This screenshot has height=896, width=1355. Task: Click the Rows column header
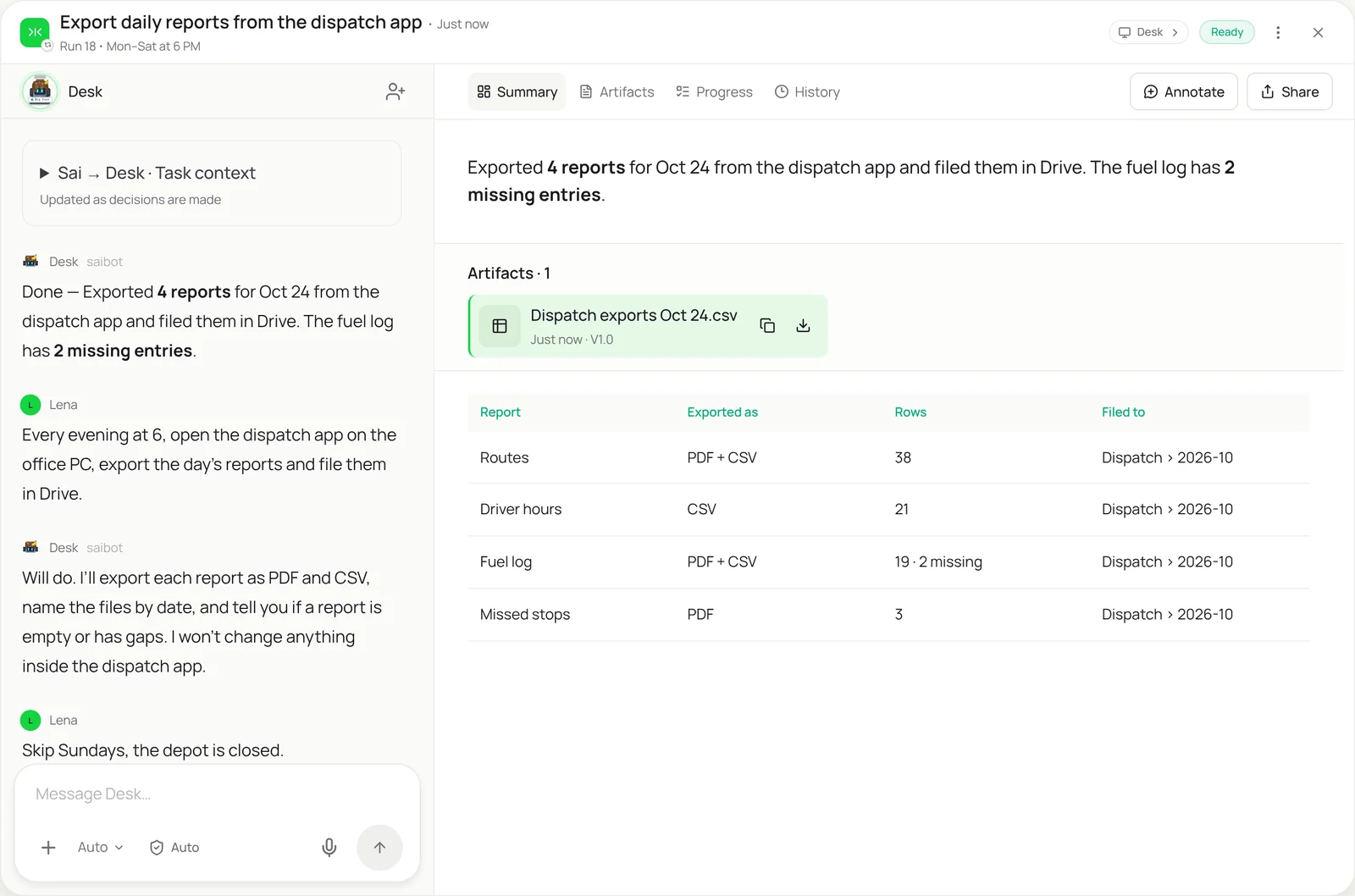(910, 412)
